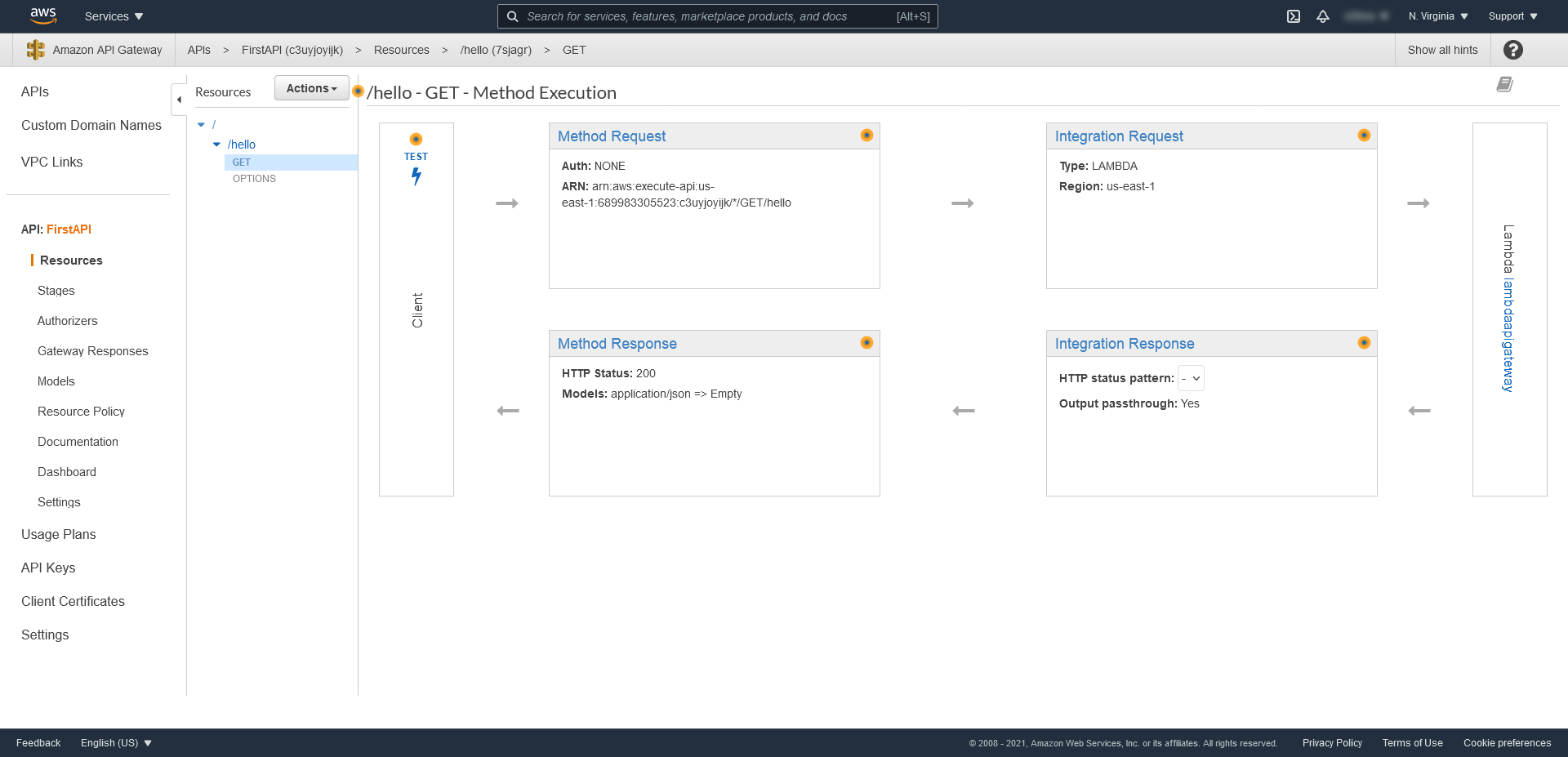Open Stages in sidebar

click(56, 291)
